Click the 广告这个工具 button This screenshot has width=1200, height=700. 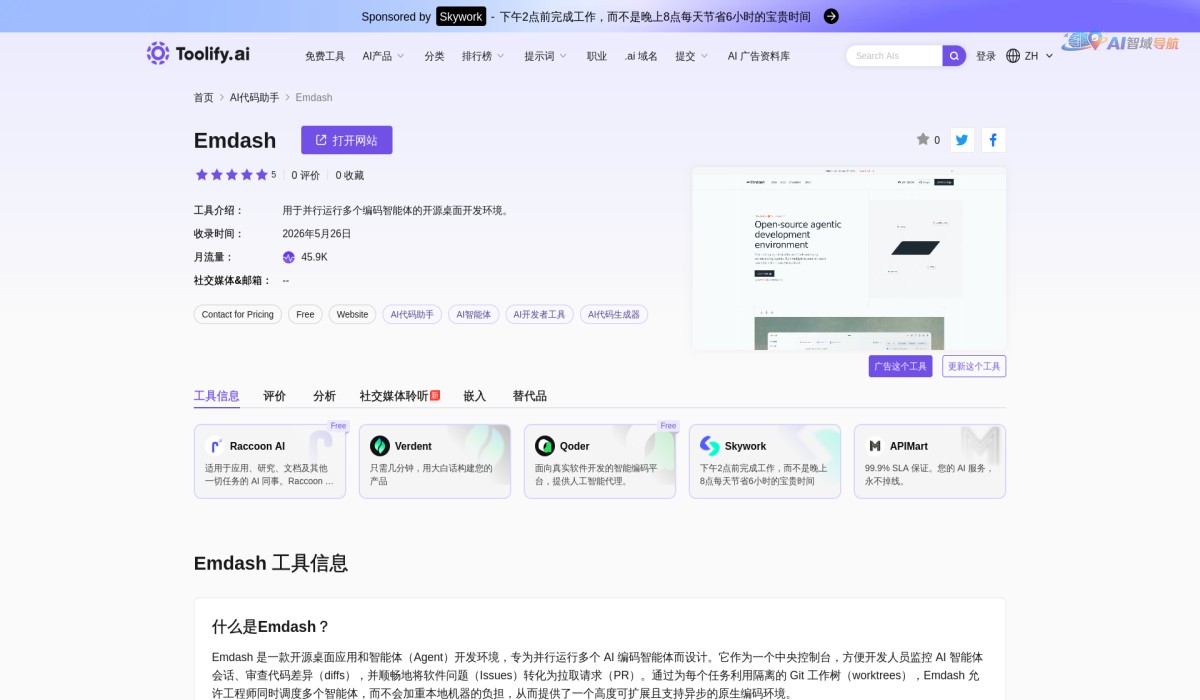[x=901, y=366]
